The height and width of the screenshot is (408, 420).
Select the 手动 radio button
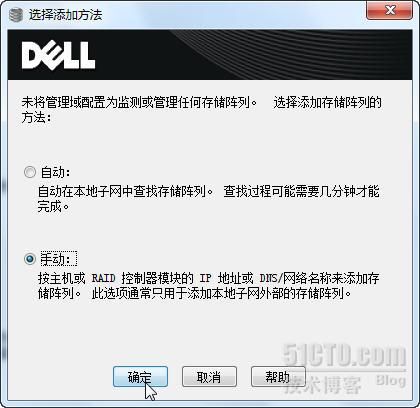tap(30, 259)
